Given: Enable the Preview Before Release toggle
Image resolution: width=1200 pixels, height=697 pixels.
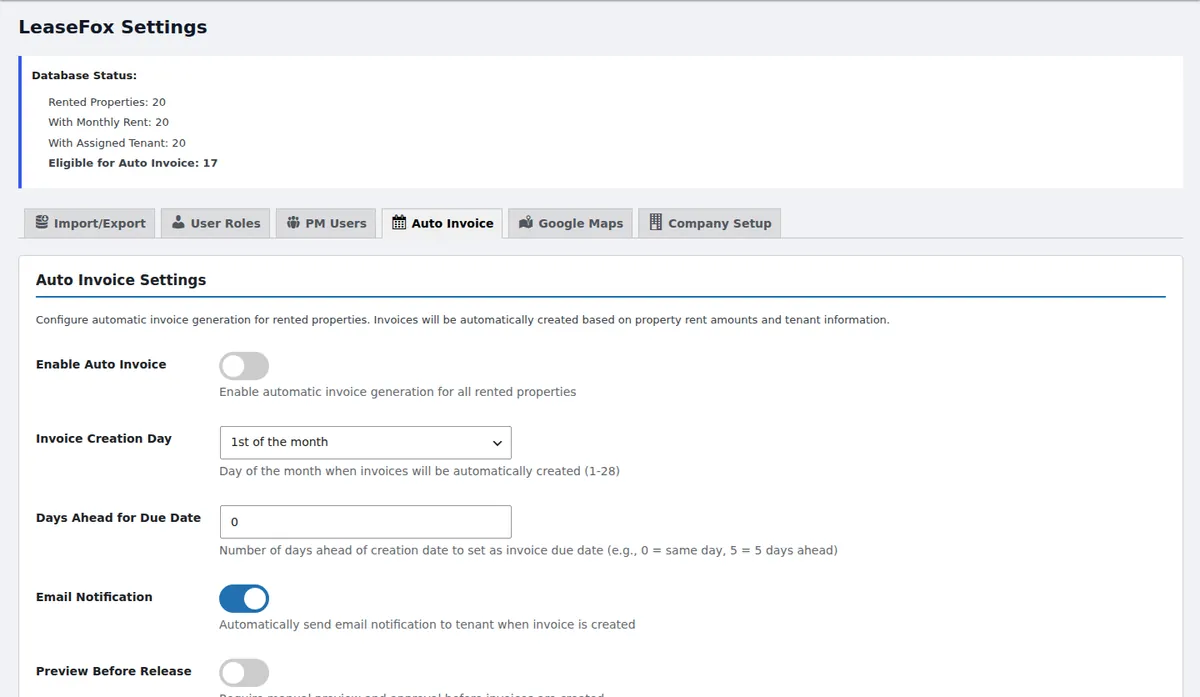Looking at the screenshot, I should pos(244,672).
